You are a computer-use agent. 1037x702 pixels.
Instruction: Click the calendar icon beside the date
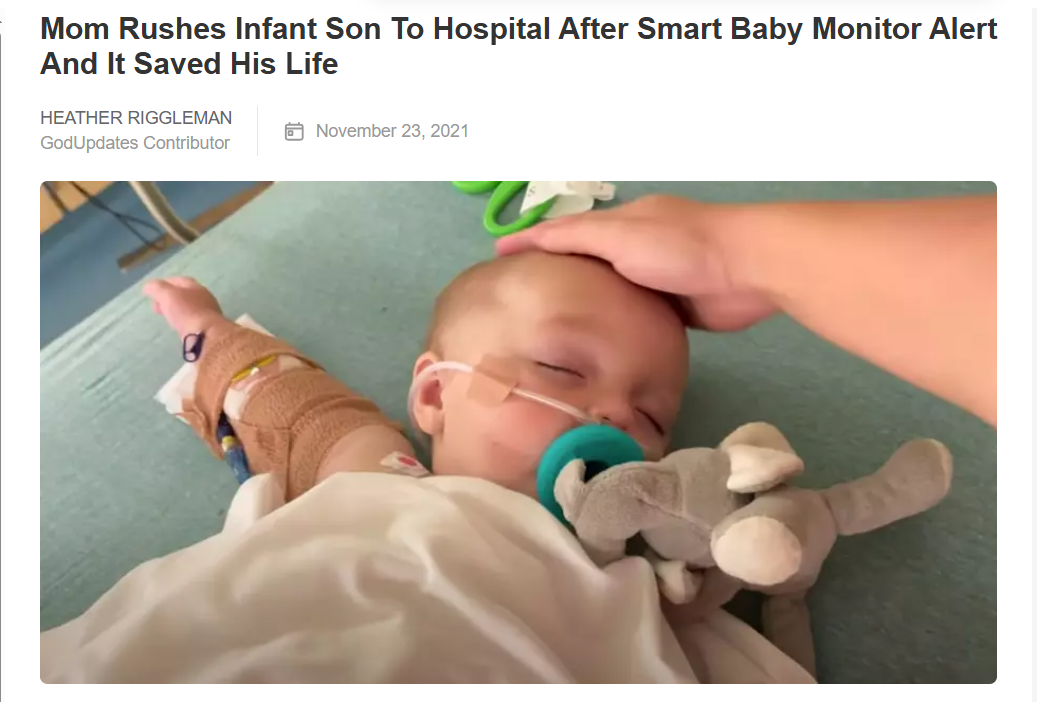294,131
